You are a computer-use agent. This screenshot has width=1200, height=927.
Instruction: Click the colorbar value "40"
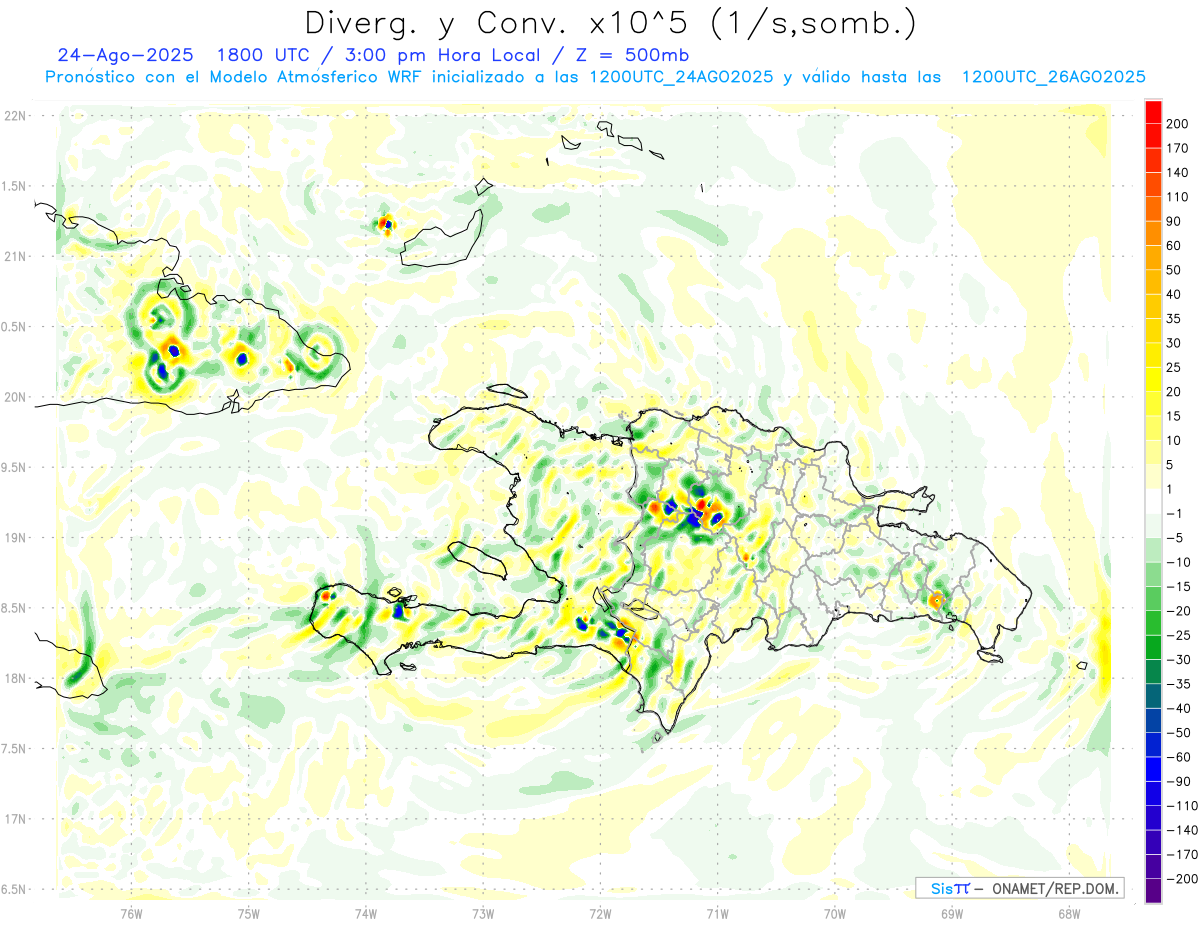(x=1175, y=294)
